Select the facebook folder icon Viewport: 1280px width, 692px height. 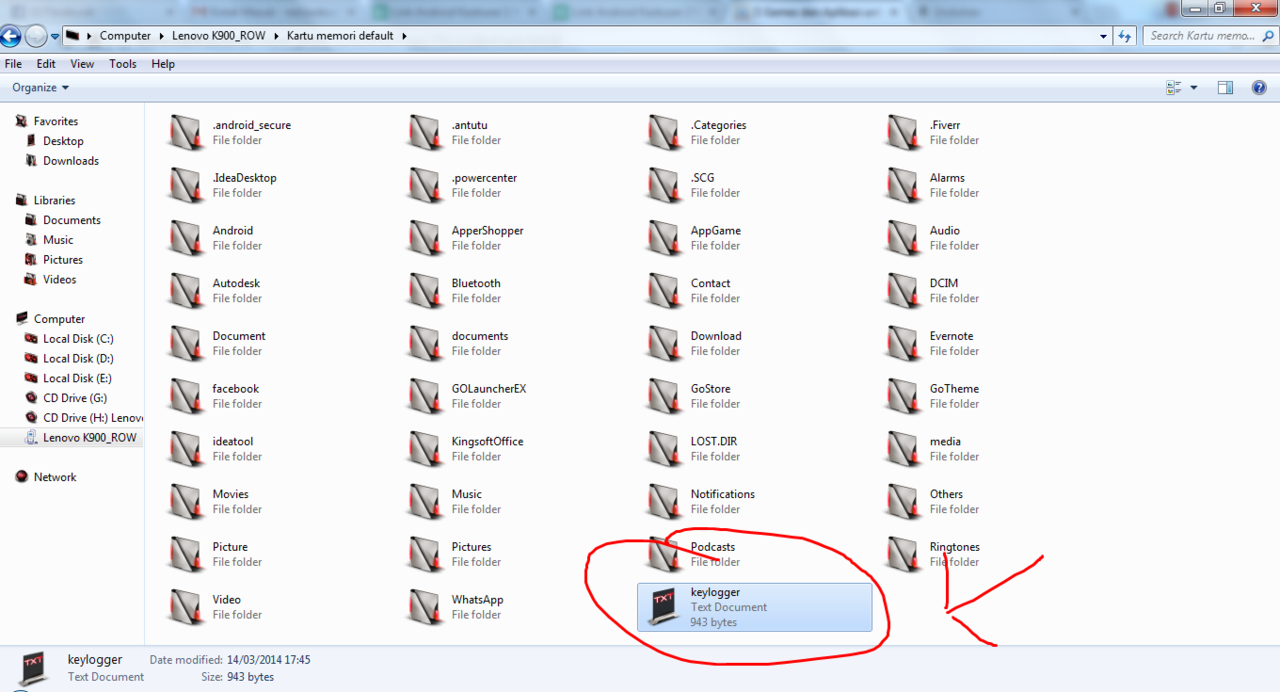click(x=186, y=396)
